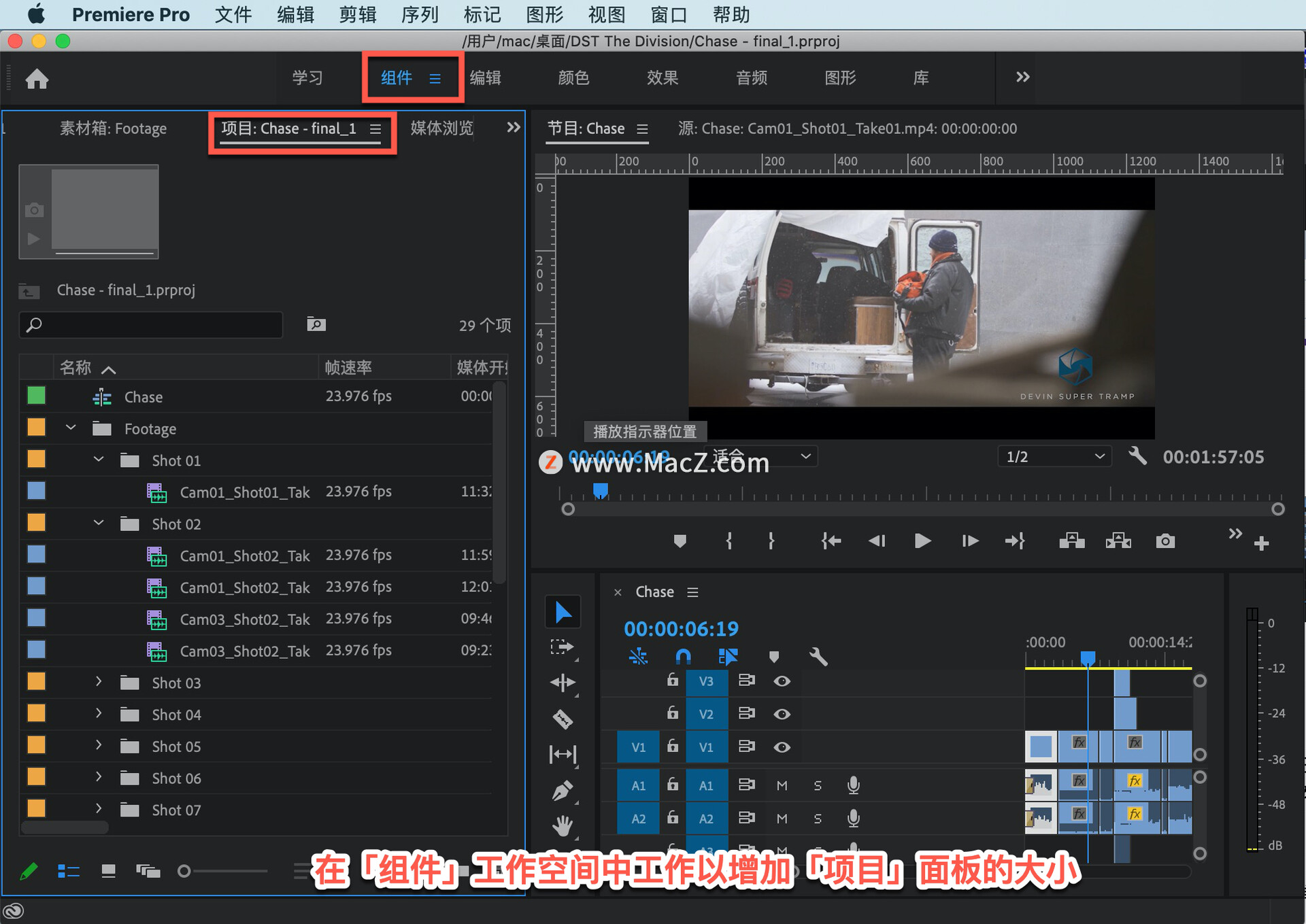Collapse the Footage bin
Screen dimensions: 1306x924
71,428
